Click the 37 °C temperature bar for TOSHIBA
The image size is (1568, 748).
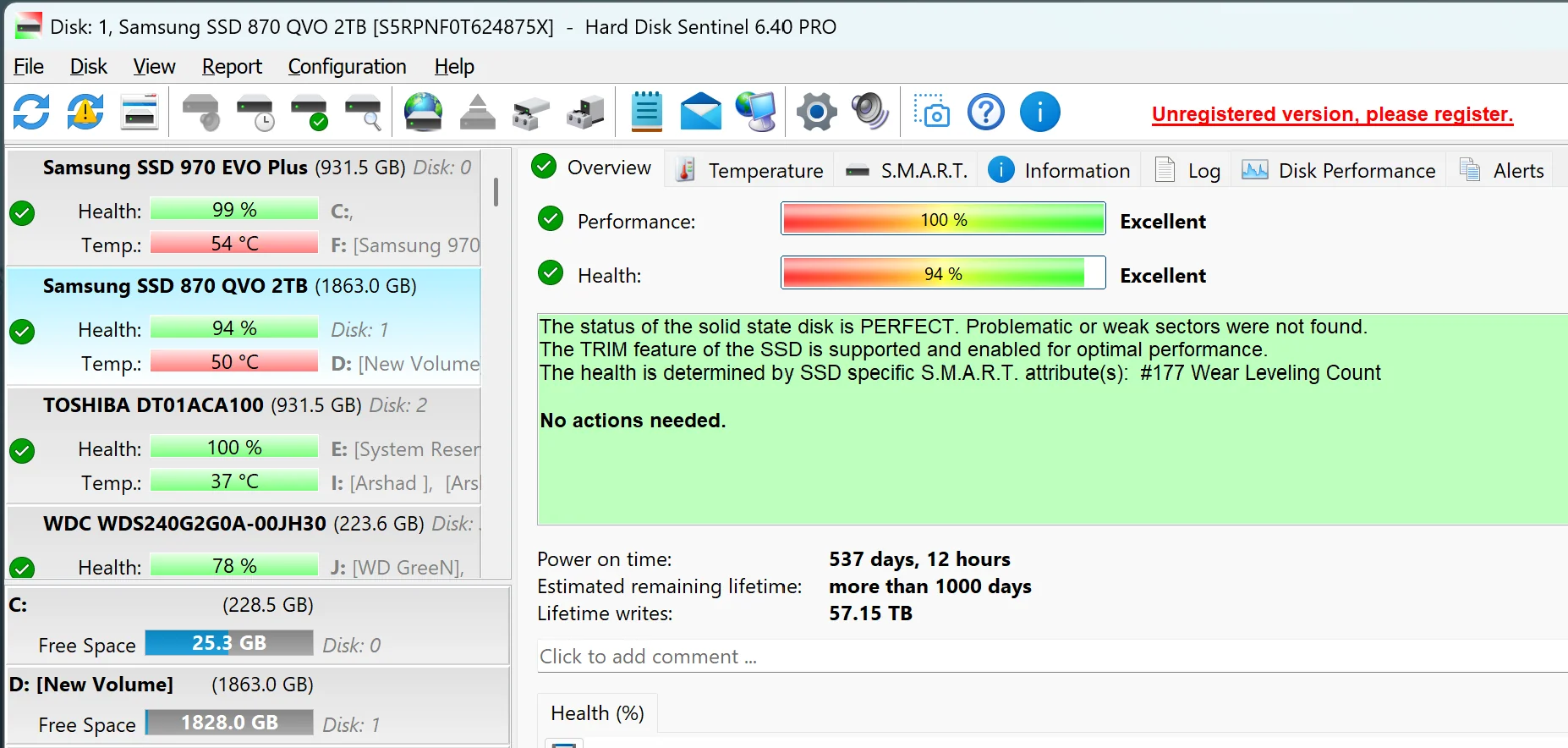pos(234,481)
